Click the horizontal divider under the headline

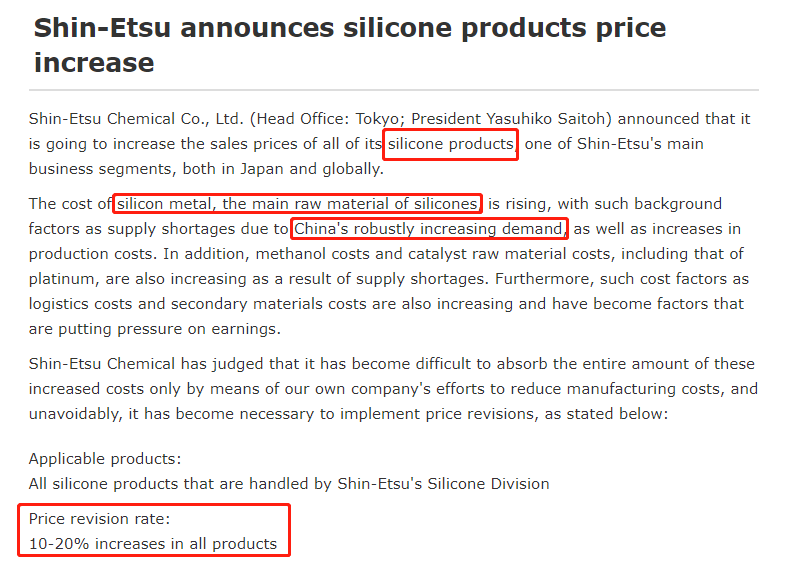click(x=394, y=90)
